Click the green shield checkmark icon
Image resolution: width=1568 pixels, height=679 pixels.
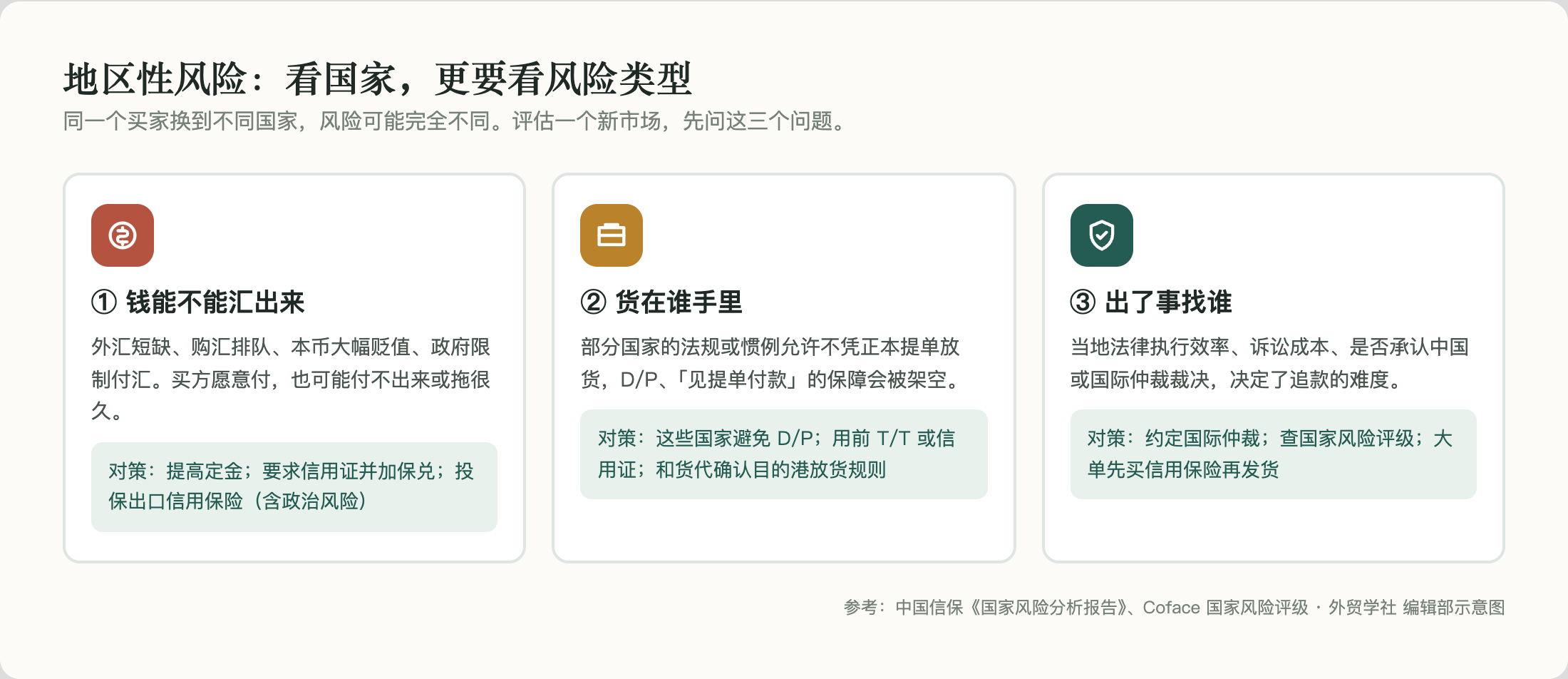(x=1102, y=235)
